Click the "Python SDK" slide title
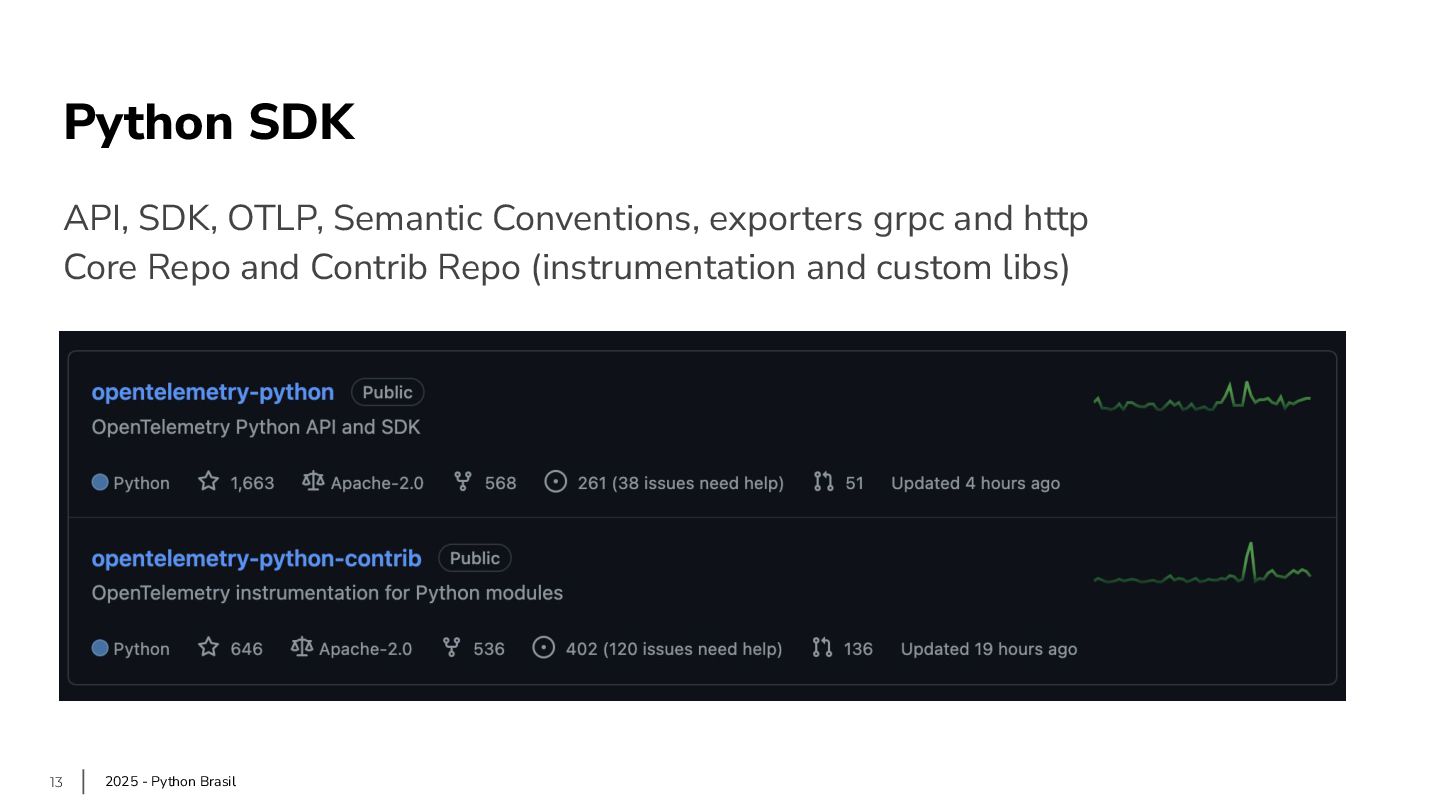The image size is (1440, 810). coord(209,123)
